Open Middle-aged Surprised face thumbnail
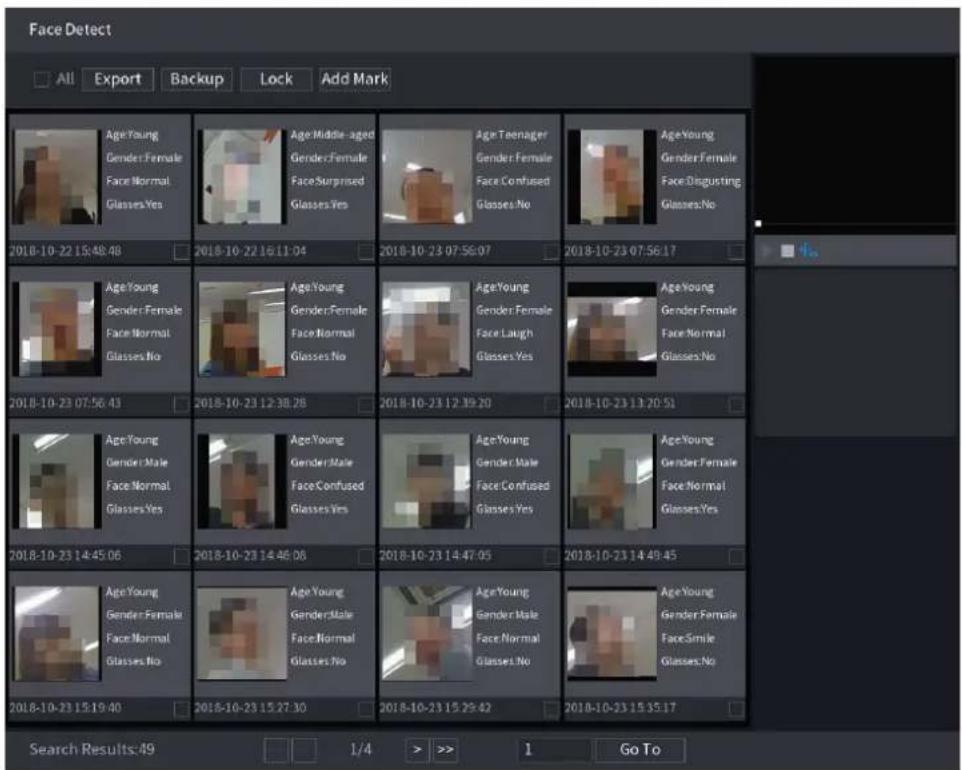962x770 pixels. 242,177
